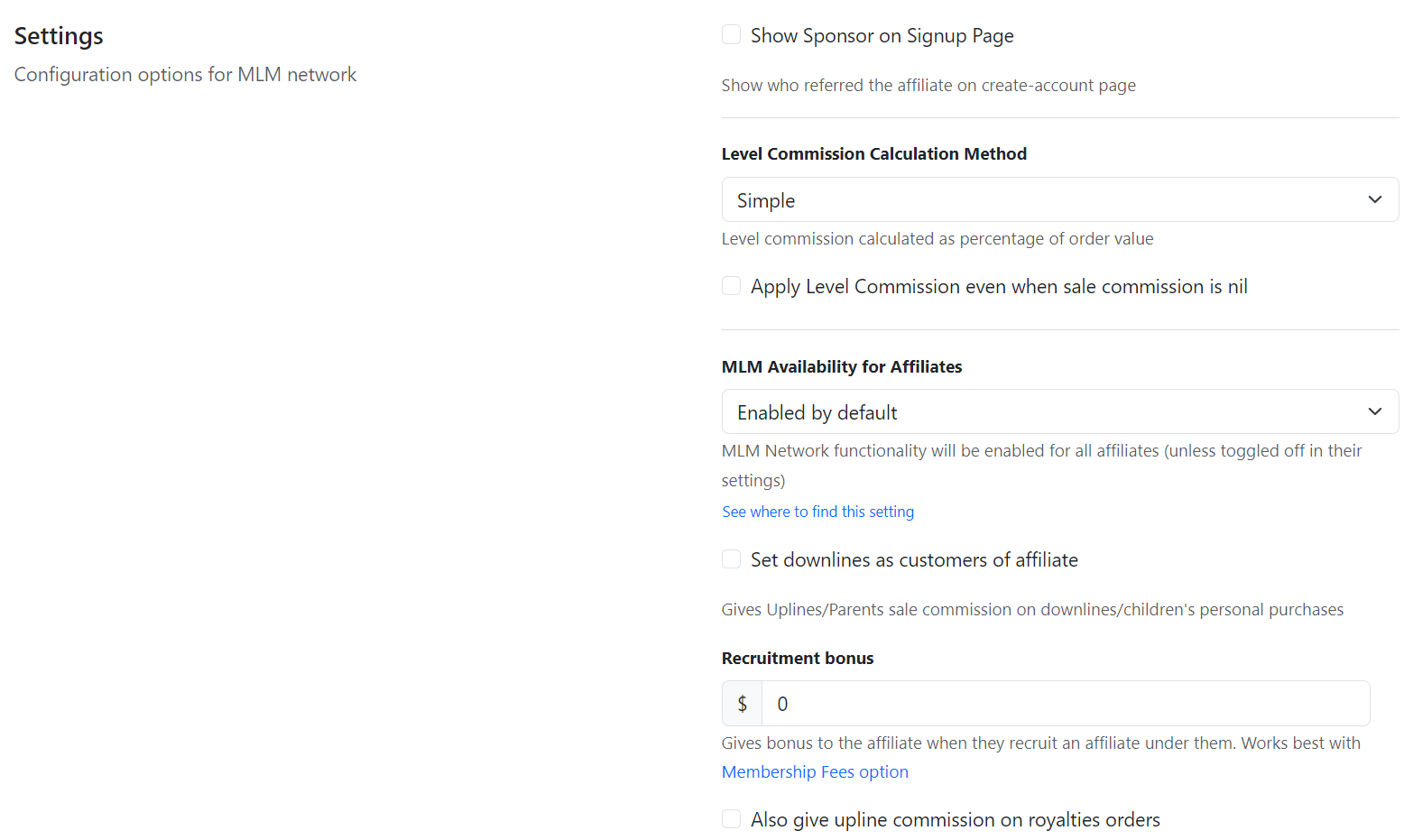Image resolution: width=1413 pixels, height=840 pixels.
Task: Enable the Apply Level Commission checkbox
Action: pos(731,286)
